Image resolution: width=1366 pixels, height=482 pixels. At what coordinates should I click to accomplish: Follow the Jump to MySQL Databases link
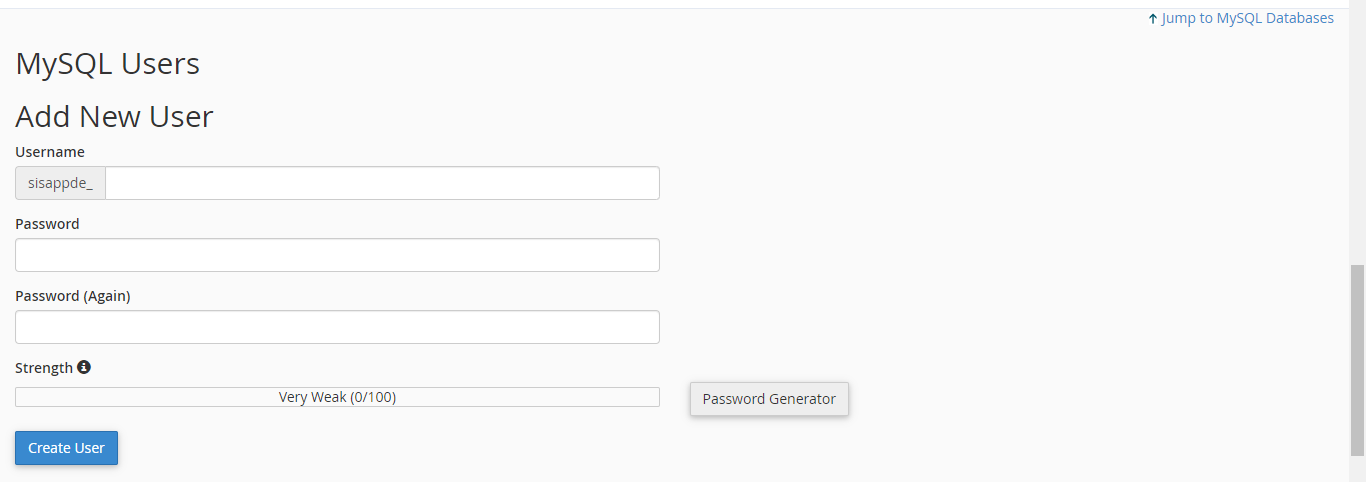point(1247,18)
